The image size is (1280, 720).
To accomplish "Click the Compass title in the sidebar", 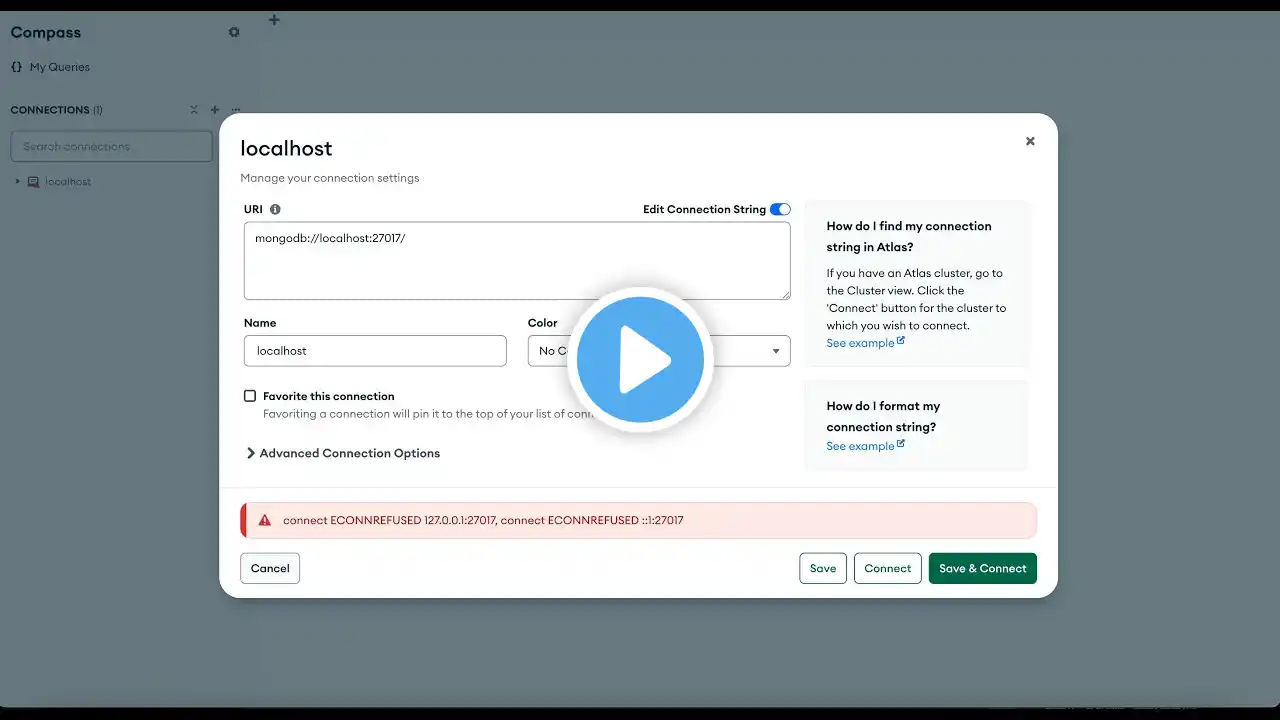I will pos(45,32).
